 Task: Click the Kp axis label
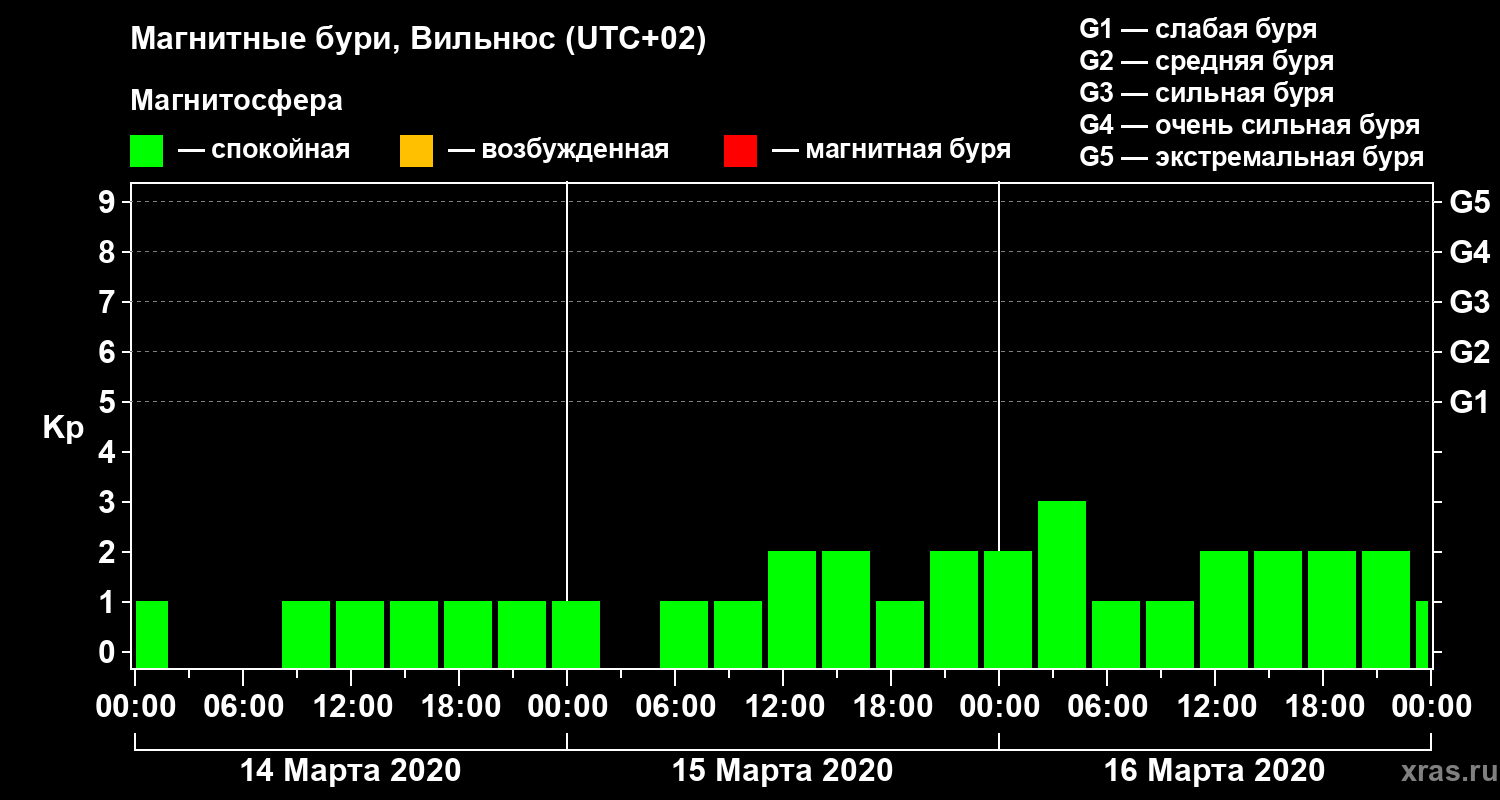[x=63, y=428]
